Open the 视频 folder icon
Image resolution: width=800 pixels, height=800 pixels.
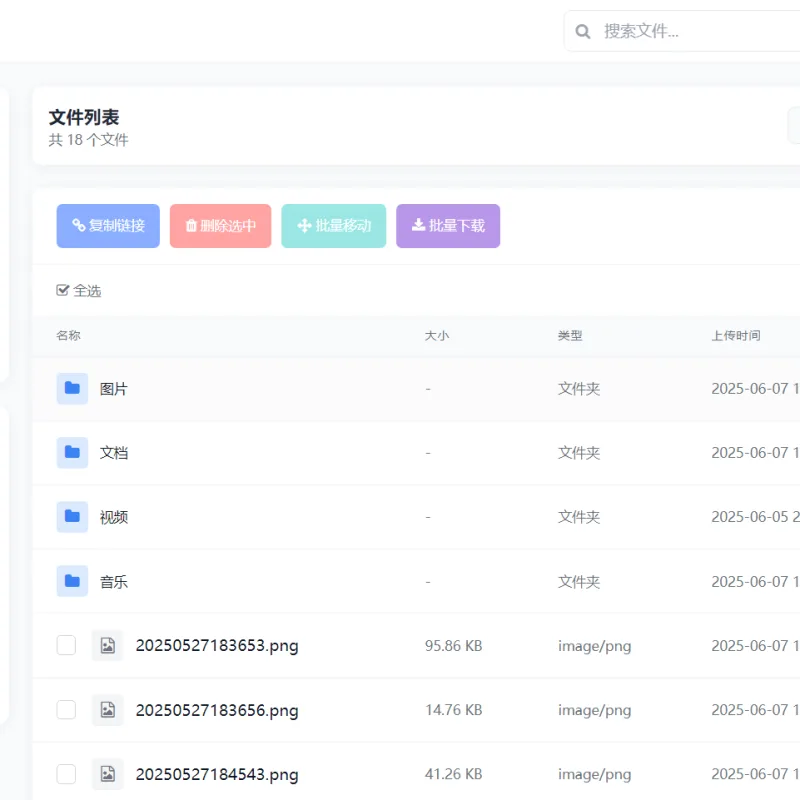(72, 517)
